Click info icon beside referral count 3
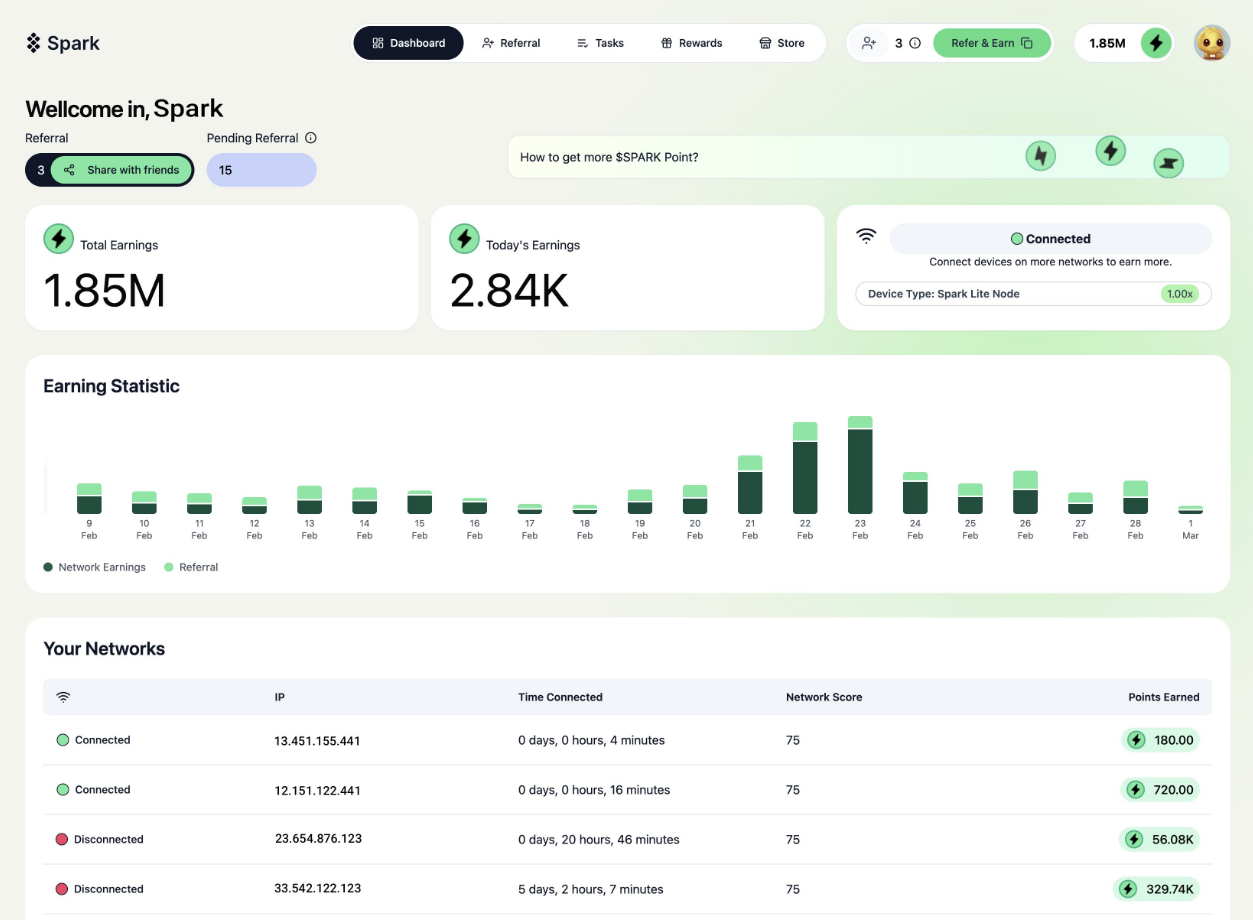 point(915,43)
